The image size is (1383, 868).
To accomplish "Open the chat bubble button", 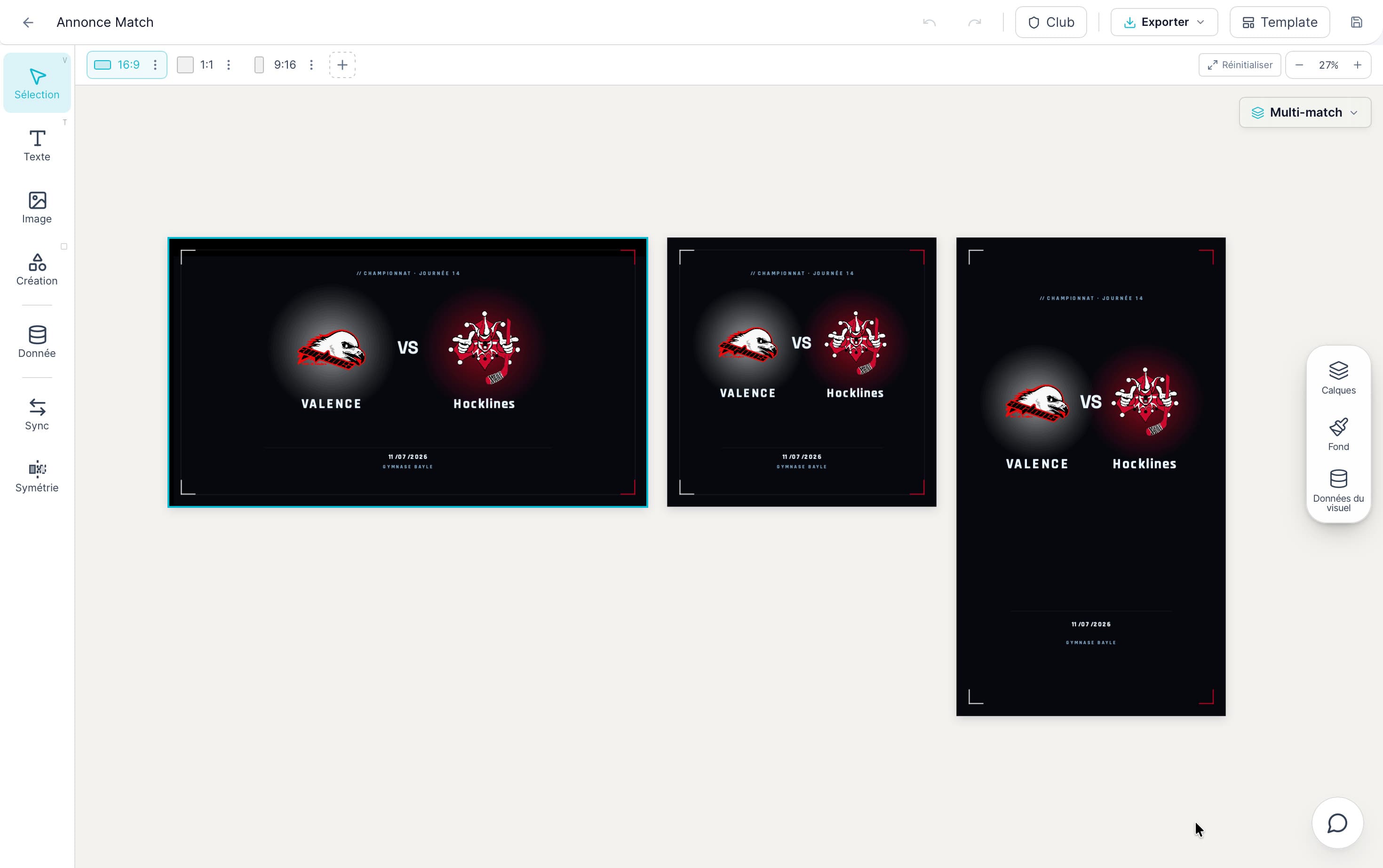I will tap(1338, 823).
